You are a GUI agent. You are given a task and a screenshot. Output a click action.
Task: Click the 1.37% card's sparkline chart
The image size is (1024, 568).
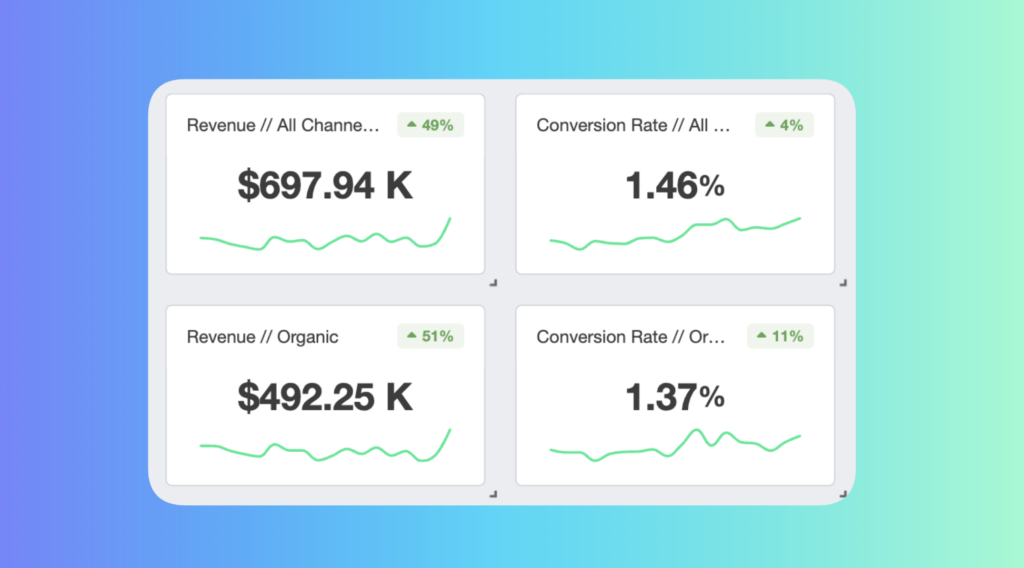click(675, 445)
